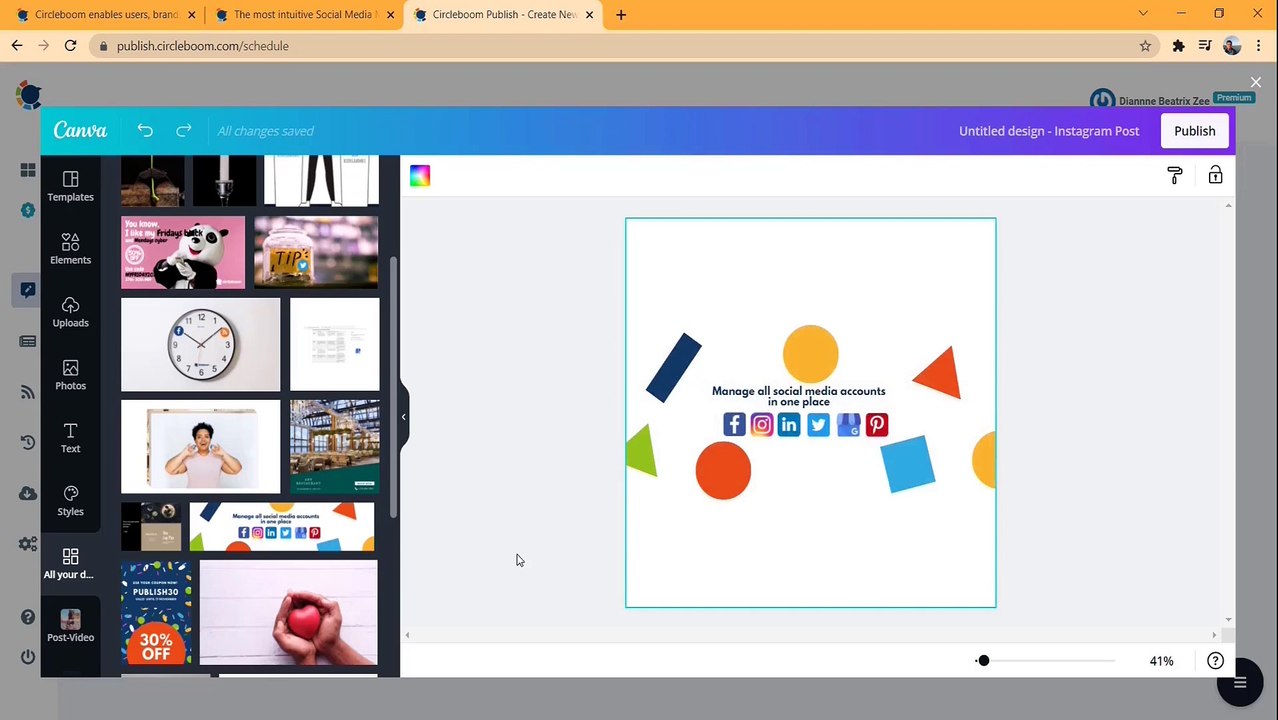1278x720 pixels.
Task: Select the Tips jar design thumbnail
Action: (x=316, y=252)
